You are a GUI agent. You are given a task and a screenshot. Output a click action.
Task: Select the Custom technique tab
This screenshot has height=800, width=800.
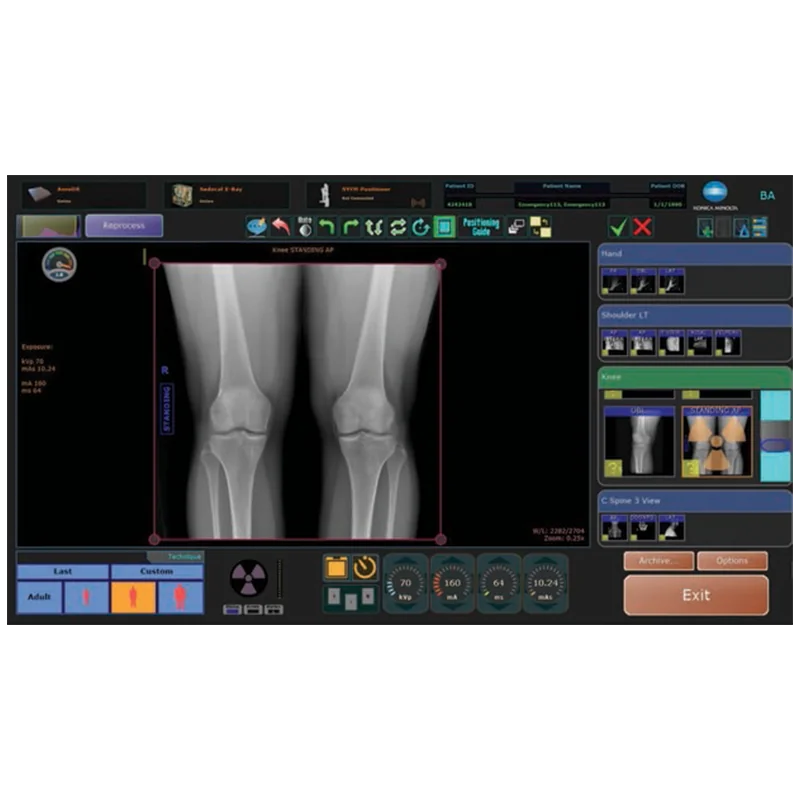[156, 571]
